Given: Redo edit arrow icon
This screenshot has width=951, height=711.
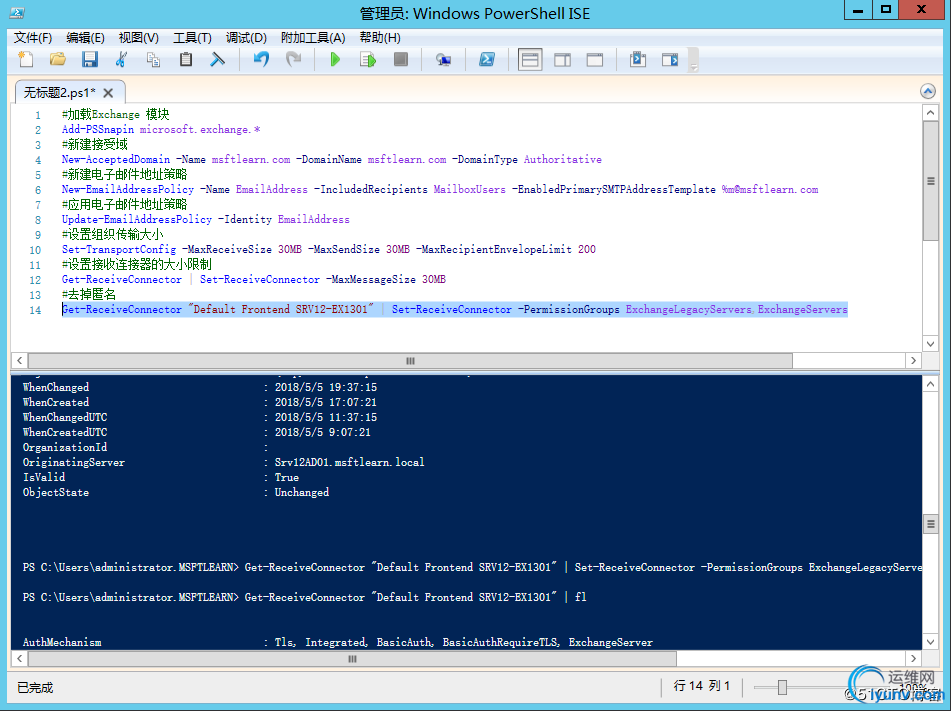Looking at the screenshot, I should [294, 59].
